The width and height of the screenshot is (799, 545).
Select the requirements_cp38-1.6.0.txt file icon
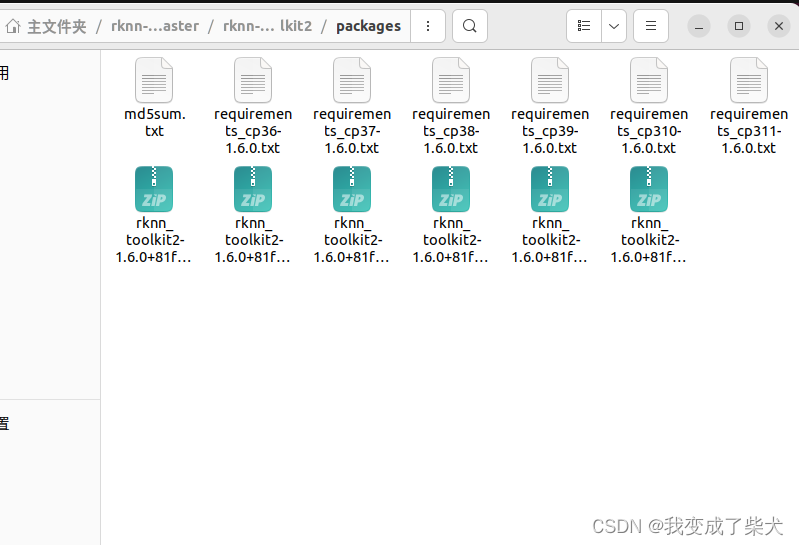(450, 80)
